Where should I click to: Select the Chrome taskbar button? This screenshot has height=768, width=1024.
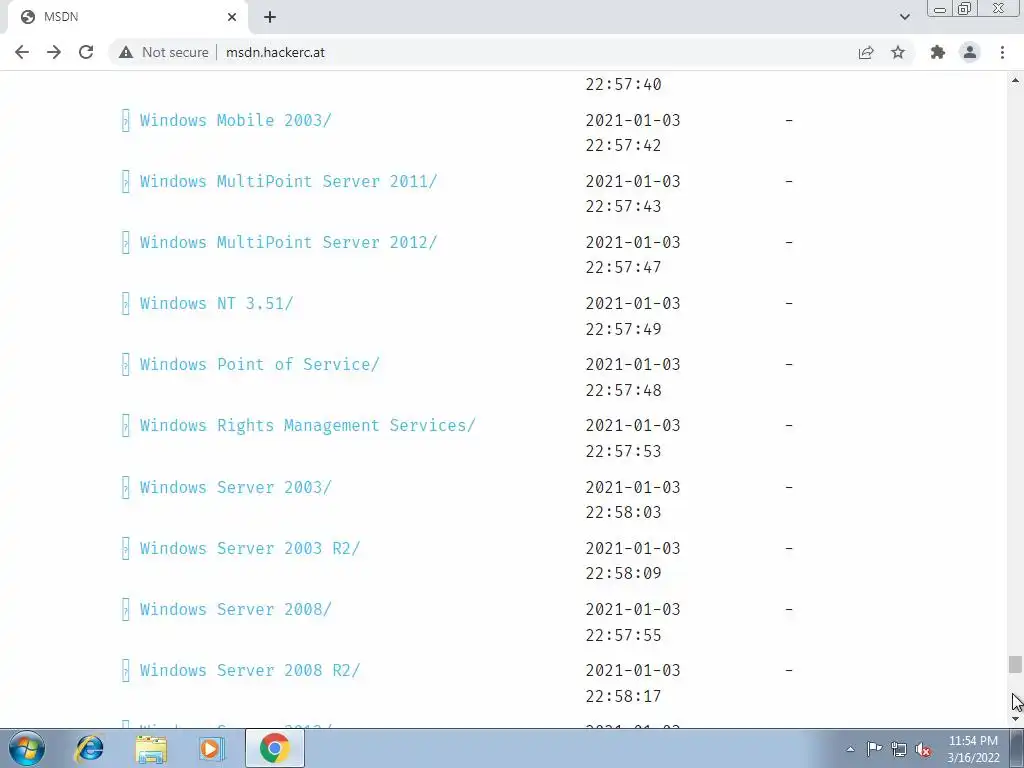point(274,748)
